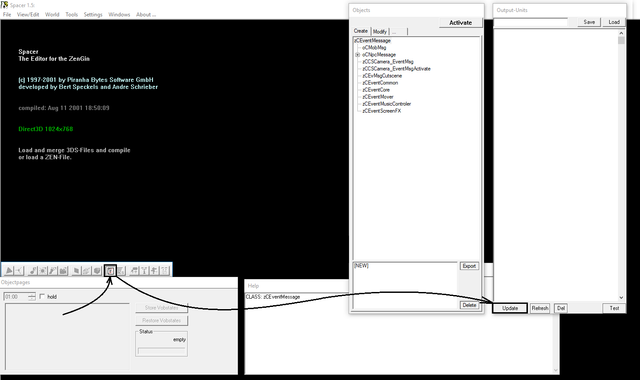Open the About menu
The width and height of the screenshot is (640, 380).
[146, 14]
